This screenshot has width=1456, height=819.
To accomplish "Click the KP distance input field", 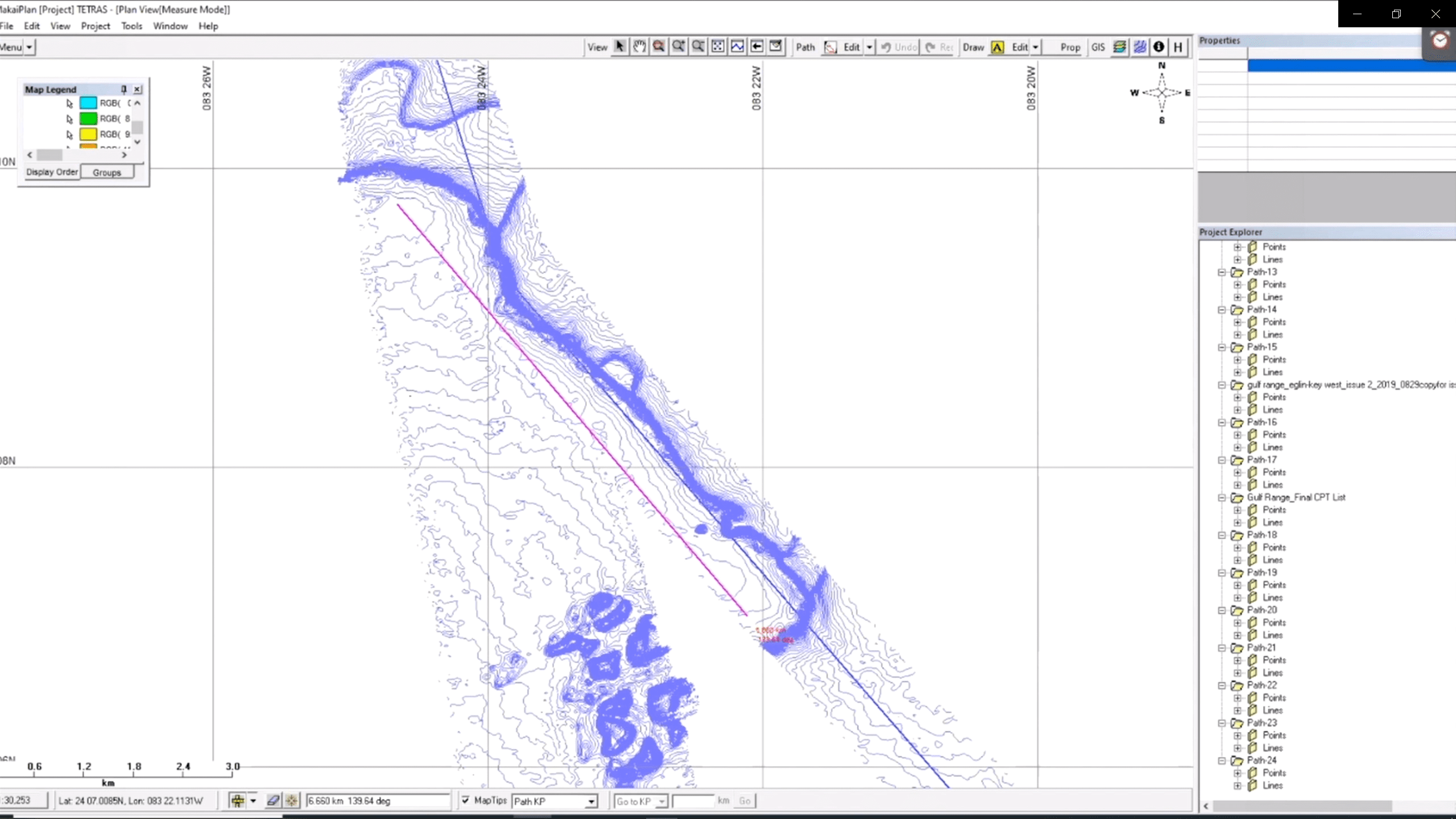I will pyautogui.click(x=693, y=801).
